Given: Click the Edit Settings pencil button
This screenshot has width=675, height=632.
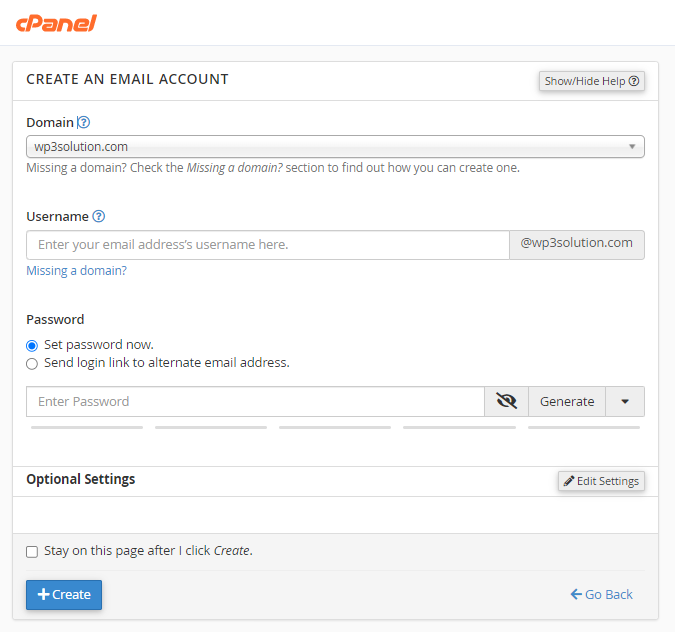Looking at the screenshot, I should pyautogui.click(x=600, y=481).
